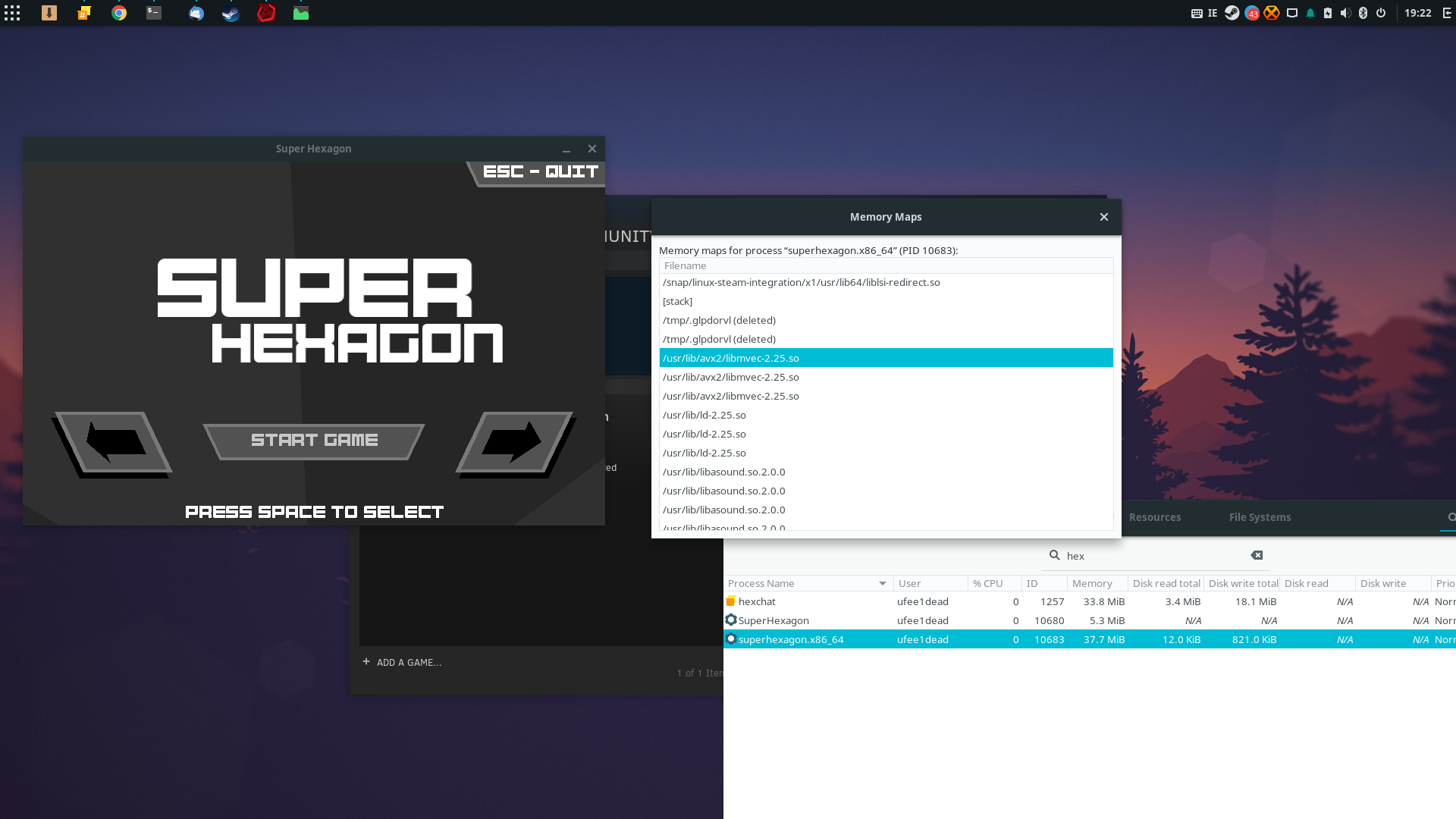Sort processes by Memory column
Viewport: 1456px width, 819px height.
1097,583
